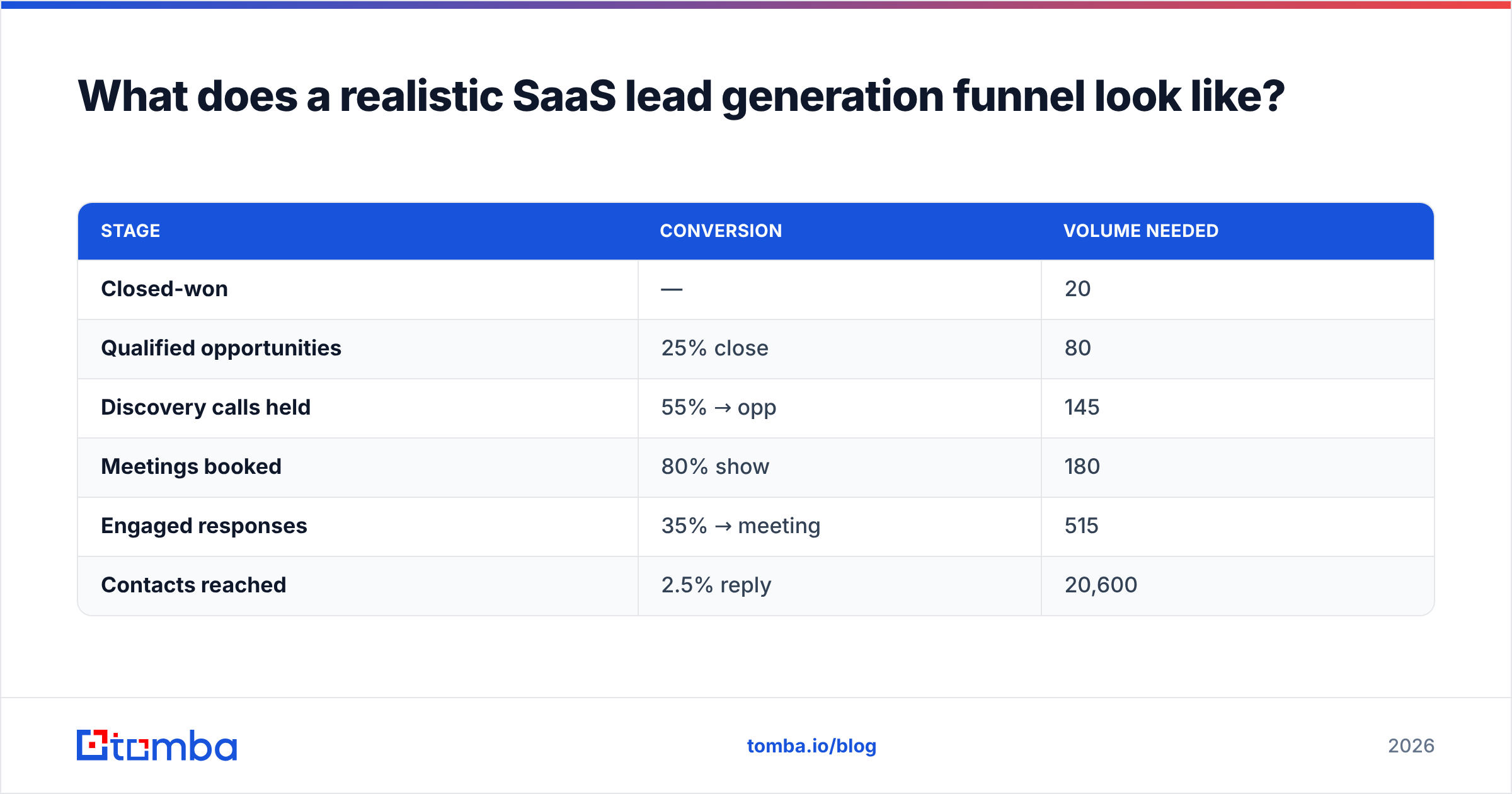Click the volume value 80
This screenshot has width=1512, height=794.
tap(1077, 348)
